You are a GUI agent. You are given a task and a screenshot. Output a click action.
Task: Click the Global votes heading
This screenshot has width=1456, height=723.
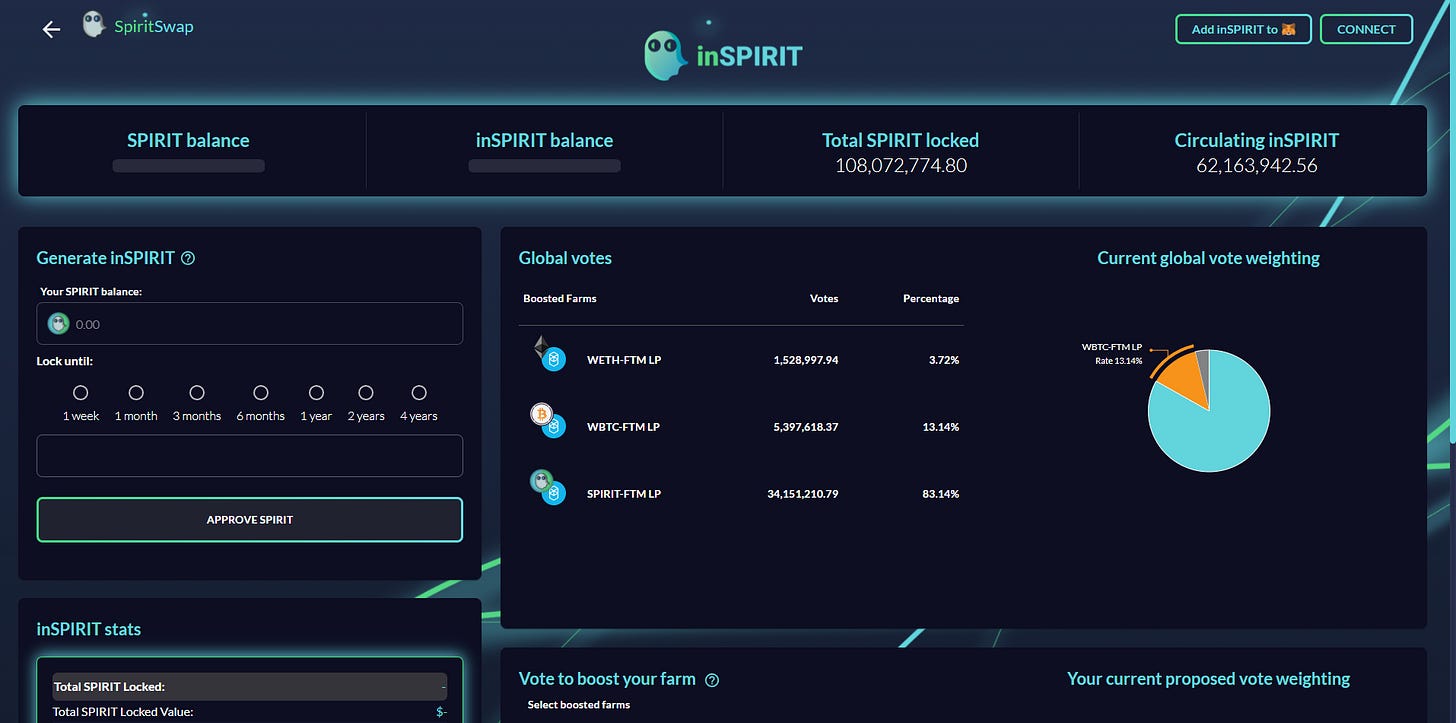pos(565,258)
